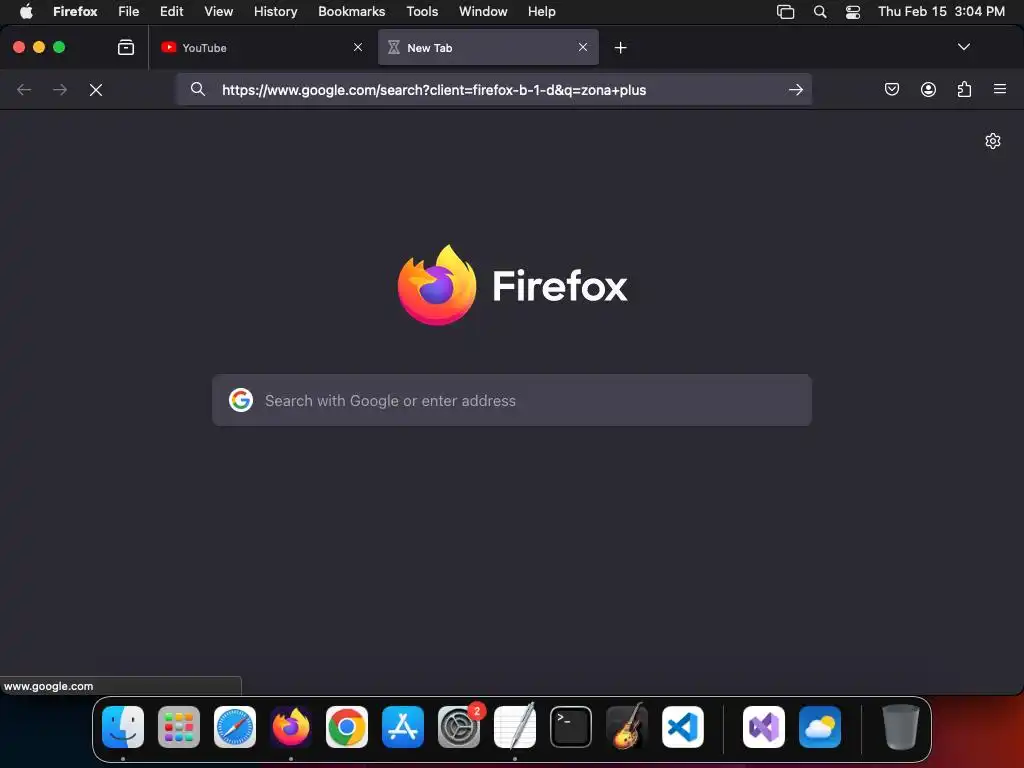
Task: Open Weather app from the dock
Action: click(x=820, y=726)
